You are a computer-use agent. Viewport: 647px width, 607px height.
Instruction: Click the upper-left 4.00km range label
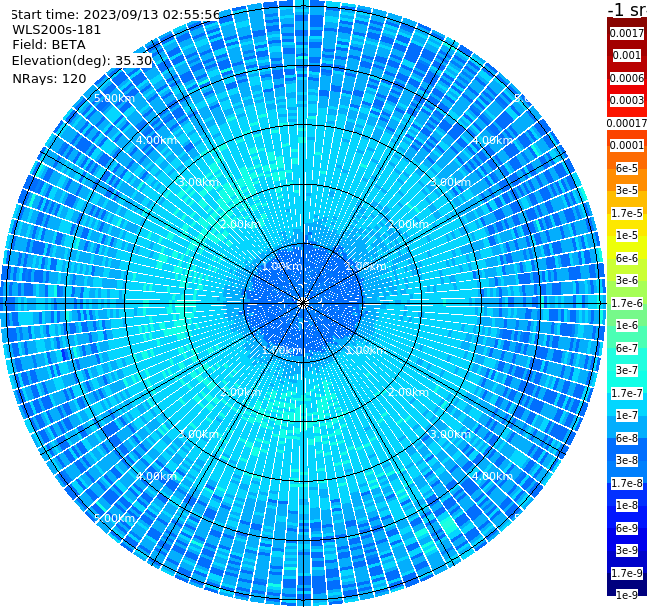tap(156, 140)
